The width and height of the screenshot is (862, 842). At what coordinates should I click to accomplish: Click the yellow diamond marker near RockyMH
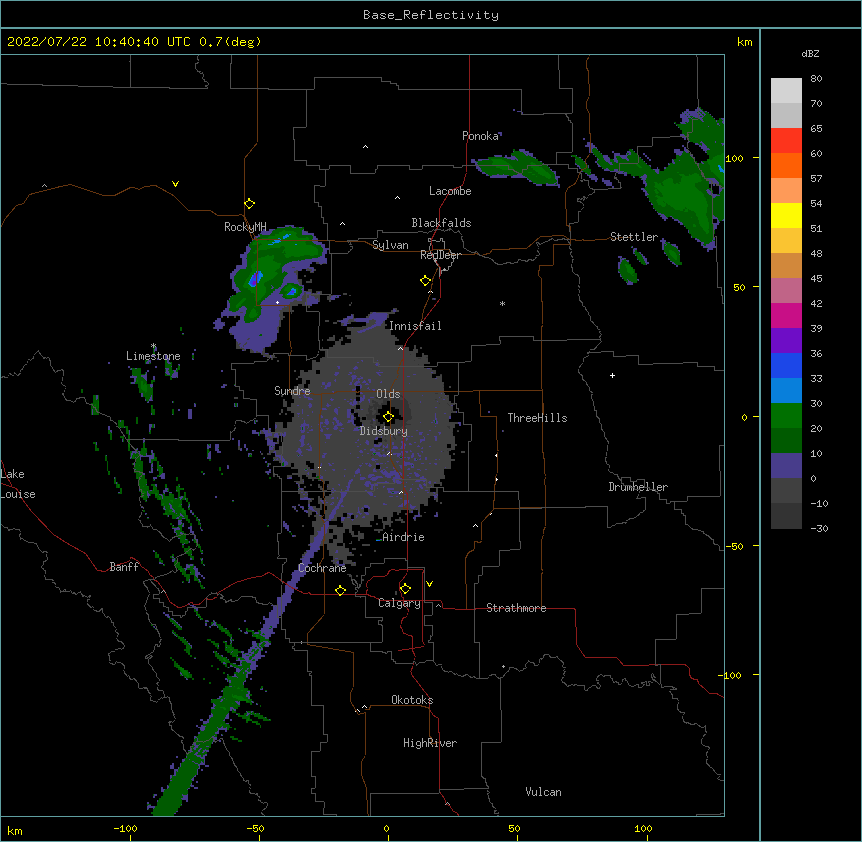[x=250, y=204]
